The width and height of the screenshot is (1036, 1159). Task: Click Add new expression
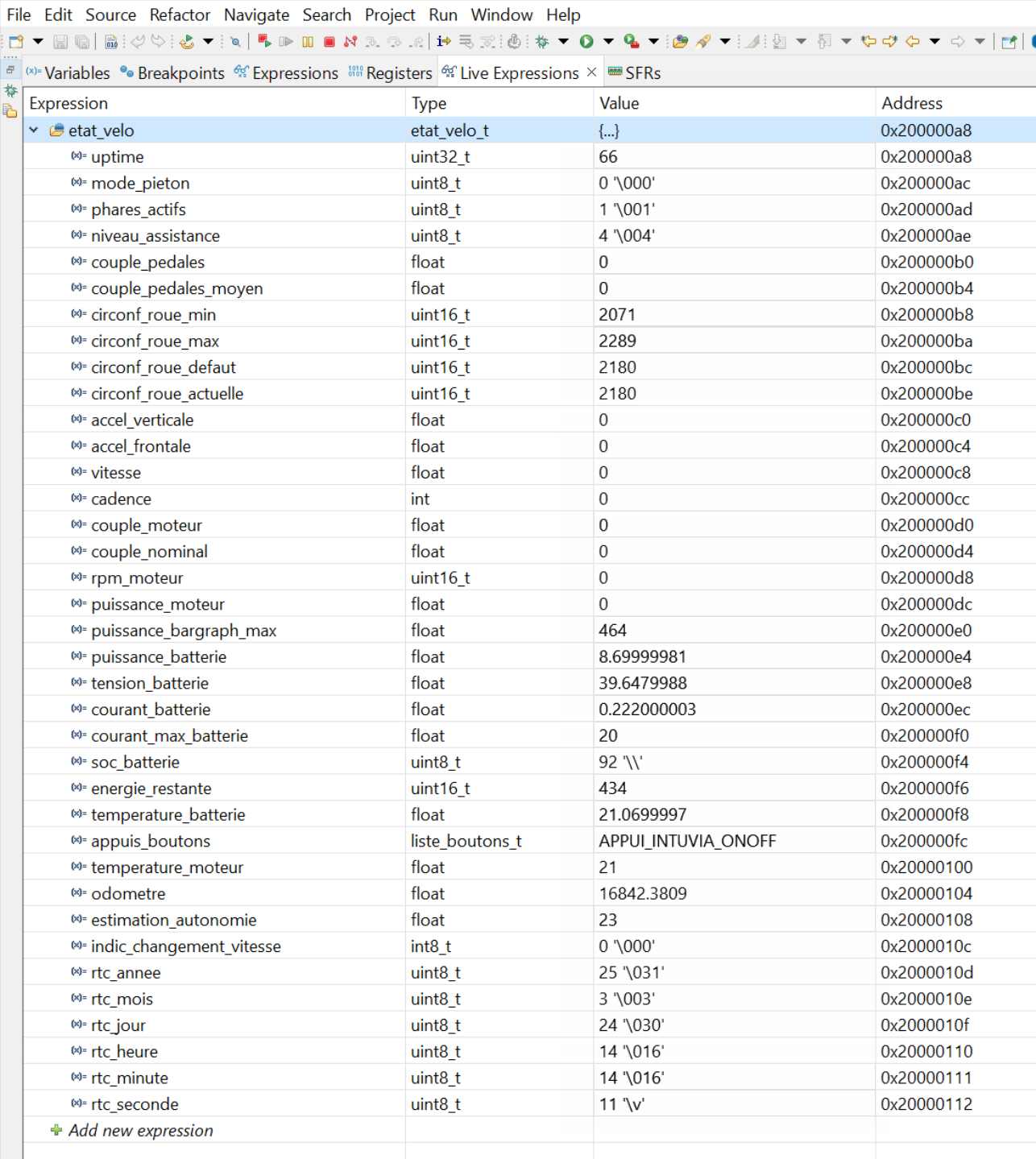click(x=140, y=1131)
